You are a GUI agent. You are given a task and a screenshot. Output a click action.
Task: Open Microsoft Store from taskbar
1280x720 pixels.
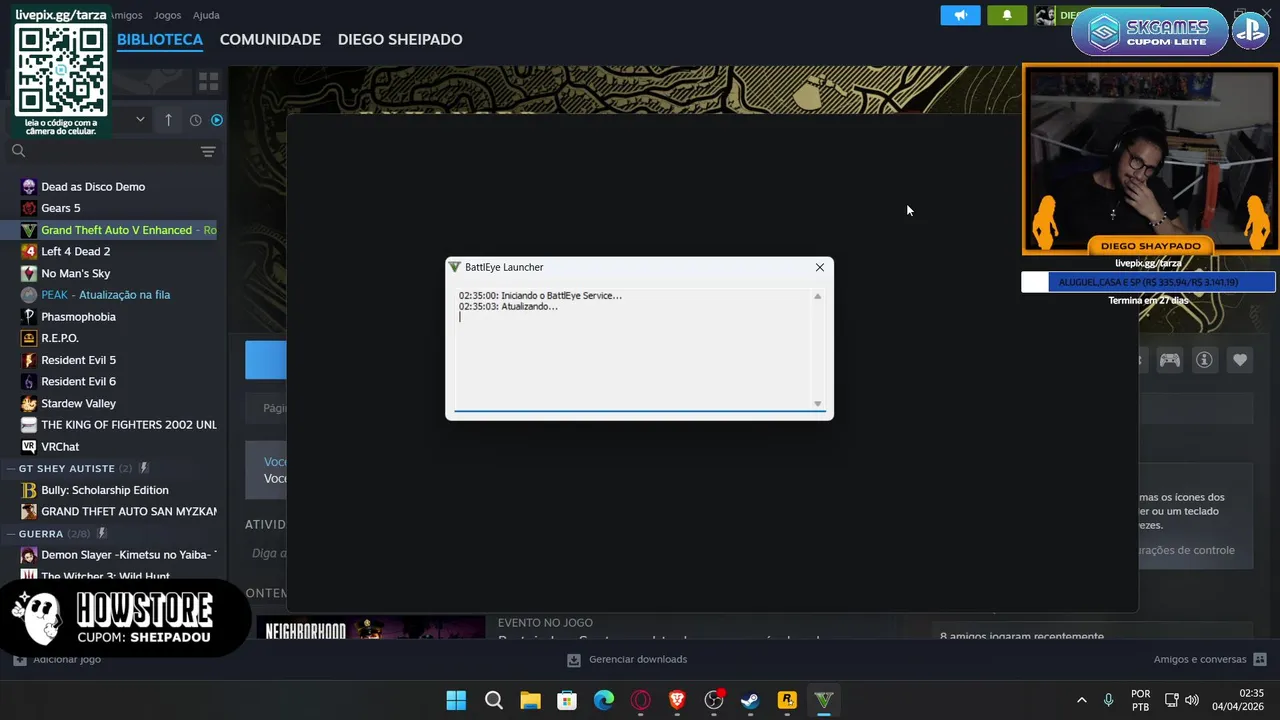click(567, 700)
